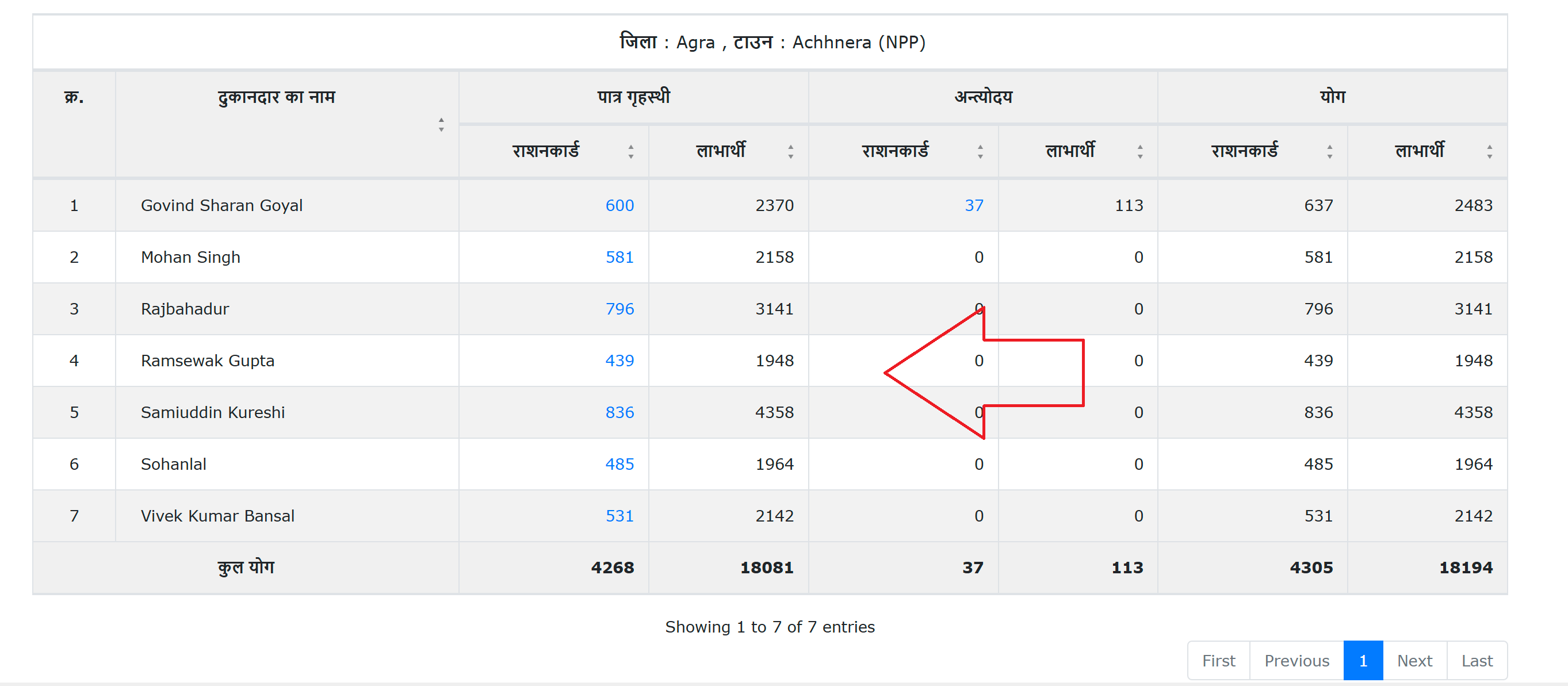Viewport: 1568px width, 686px height.
Task: Go to First page in pagination
Action: click(1218, 661)
